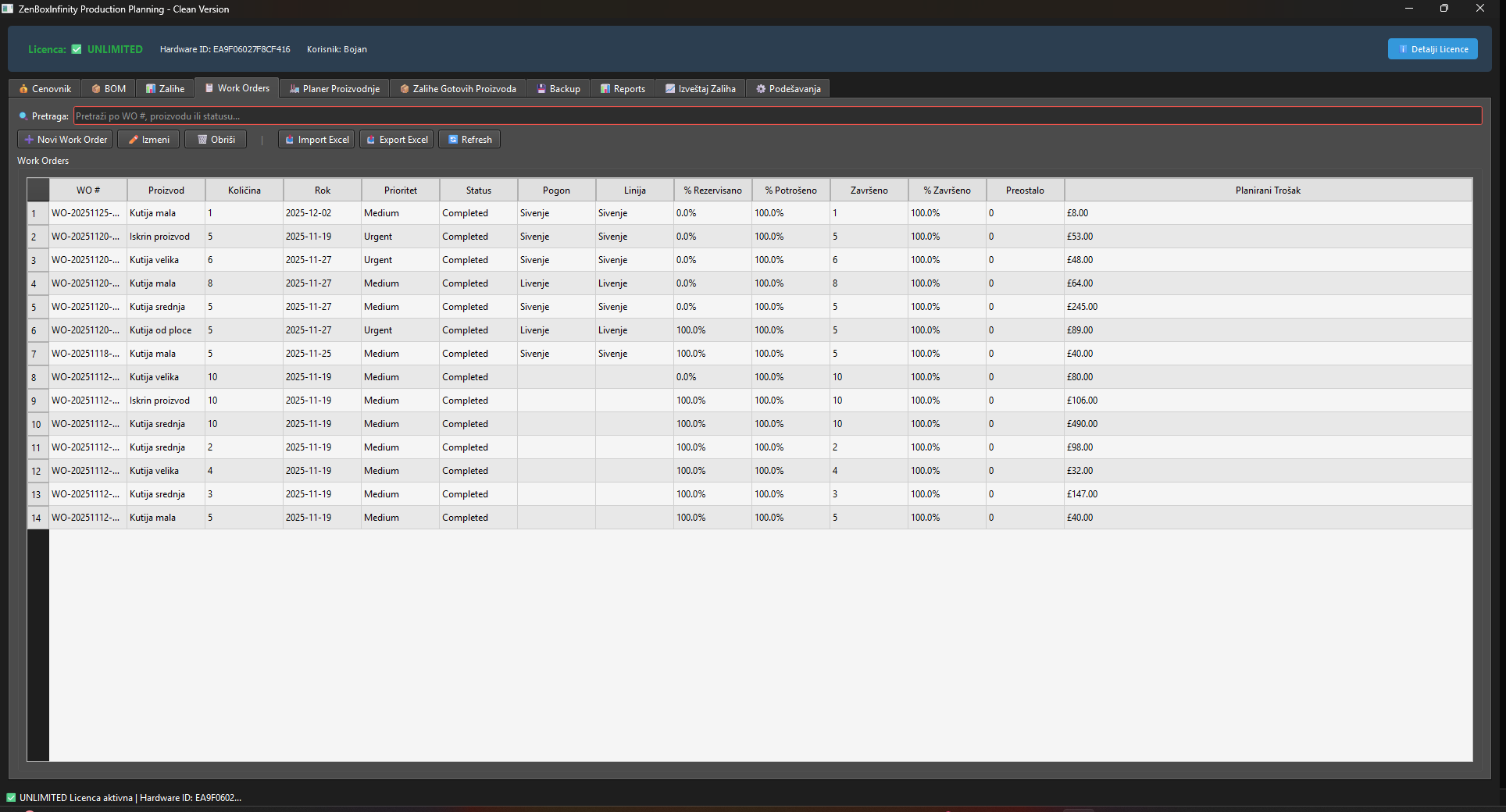Click Livenje pogon cell in row 4

[x=557, y=283]
